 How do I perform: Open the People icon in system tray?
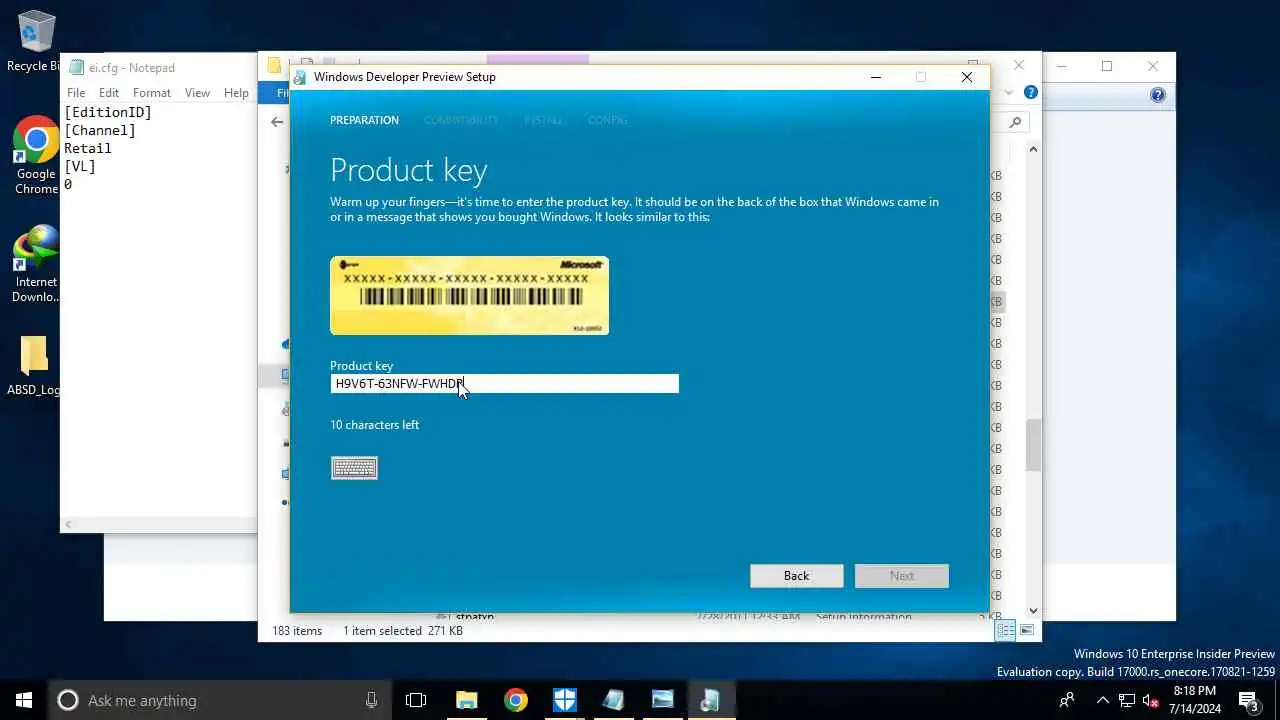[x=1067, y=700]
